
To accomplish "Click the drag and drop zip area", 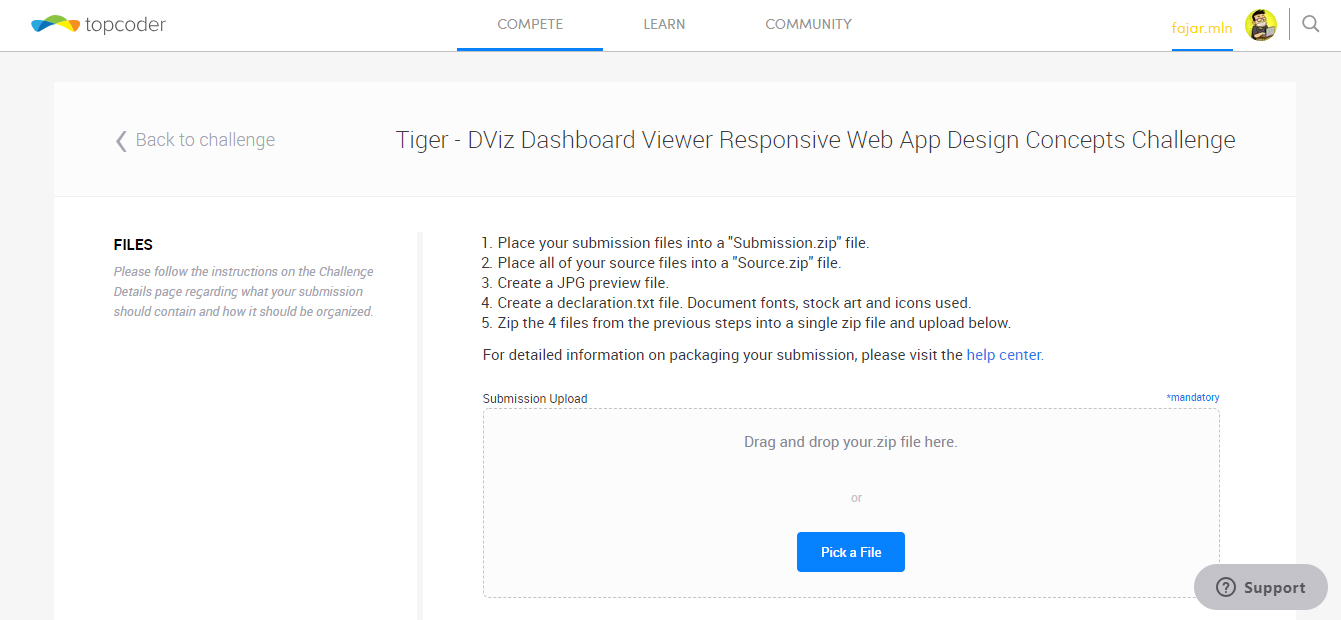I will coord(851,503).
